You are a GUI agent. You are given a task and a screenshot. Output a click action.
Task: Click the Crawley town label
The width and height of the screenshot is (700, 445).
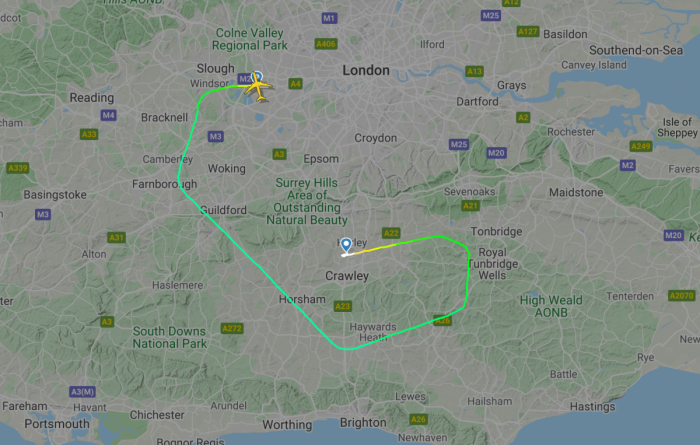tap(347, 276)
